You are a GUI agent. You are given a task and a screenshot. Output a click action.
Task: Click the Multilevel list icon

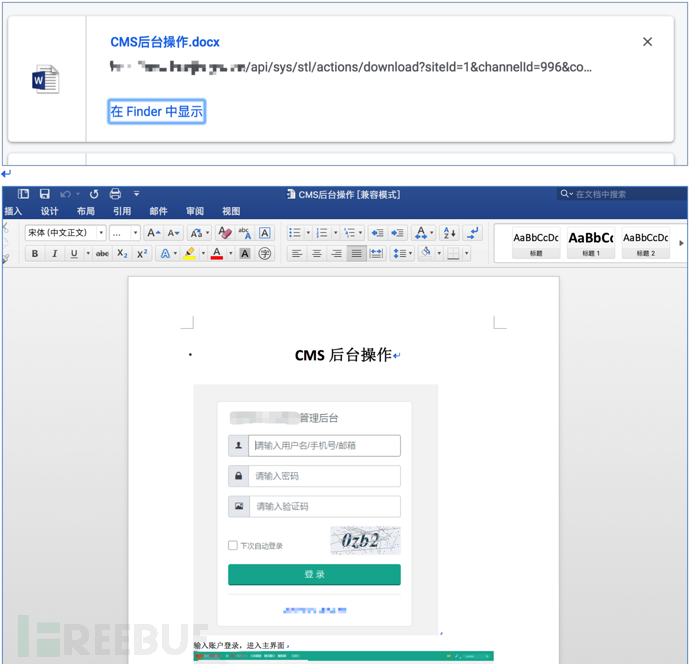(350, 233)
